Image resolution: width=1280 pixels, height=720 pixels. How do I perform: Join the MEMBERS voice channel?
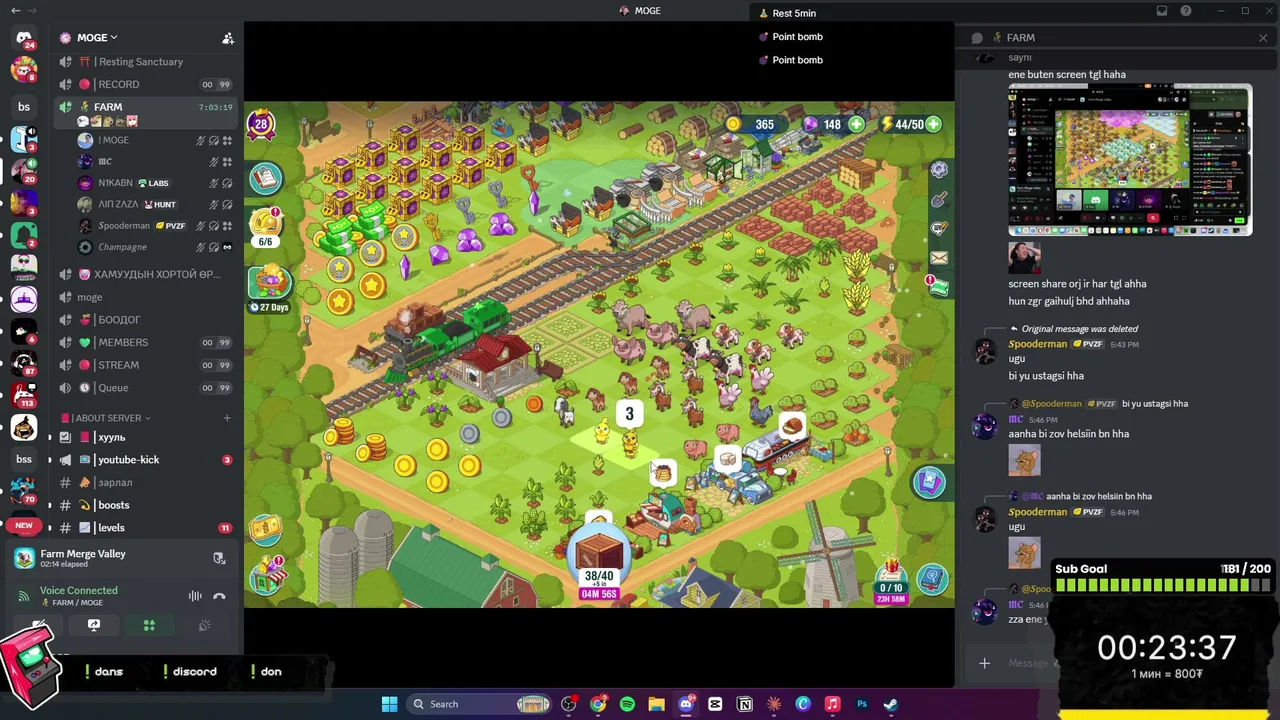[145, 343]
